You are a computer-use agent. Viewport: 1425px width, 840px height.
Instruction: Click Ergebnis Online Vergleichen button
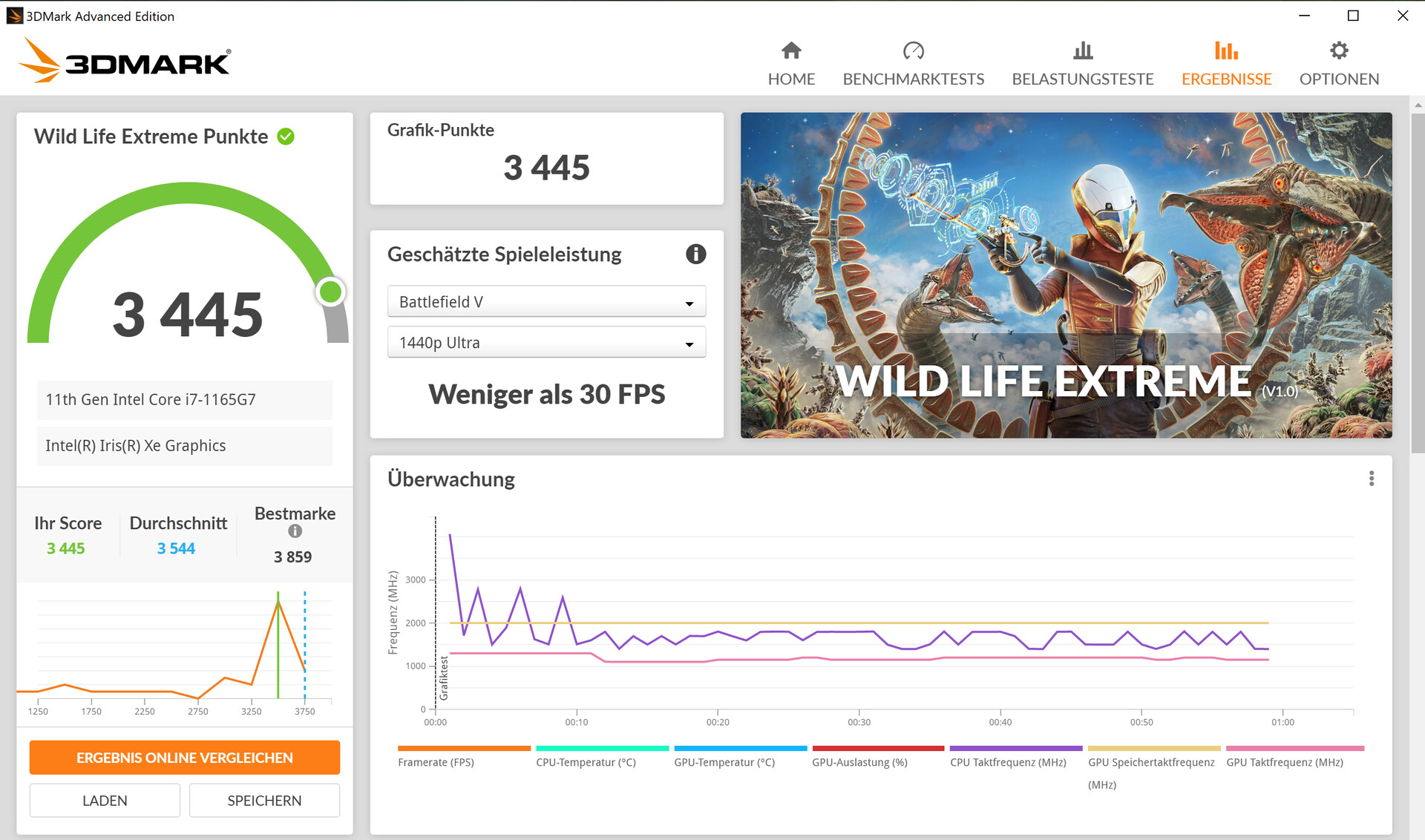185,758
